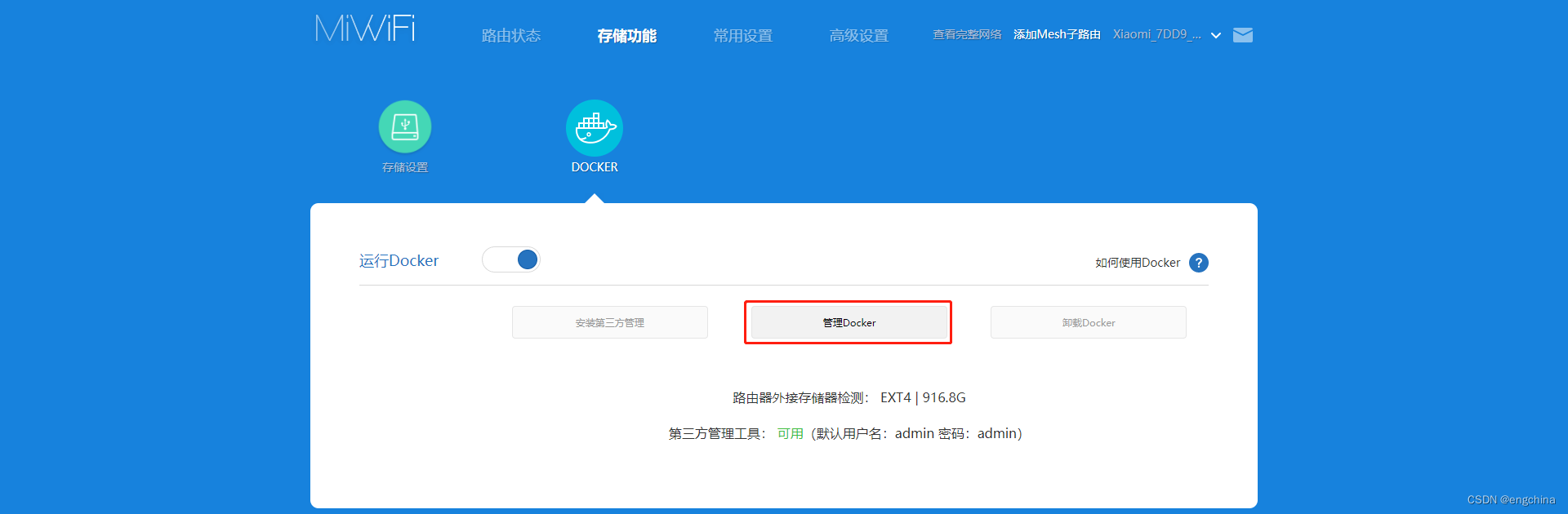Click the 第三方管理工具 label

click(715, 434)
